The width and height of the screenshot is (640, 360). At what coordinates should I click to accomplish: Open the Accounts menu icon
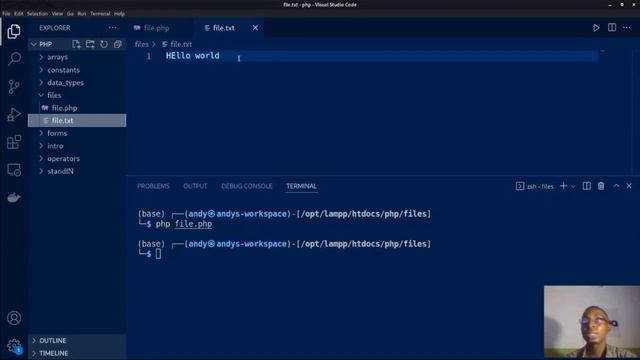tap(14, 318)
